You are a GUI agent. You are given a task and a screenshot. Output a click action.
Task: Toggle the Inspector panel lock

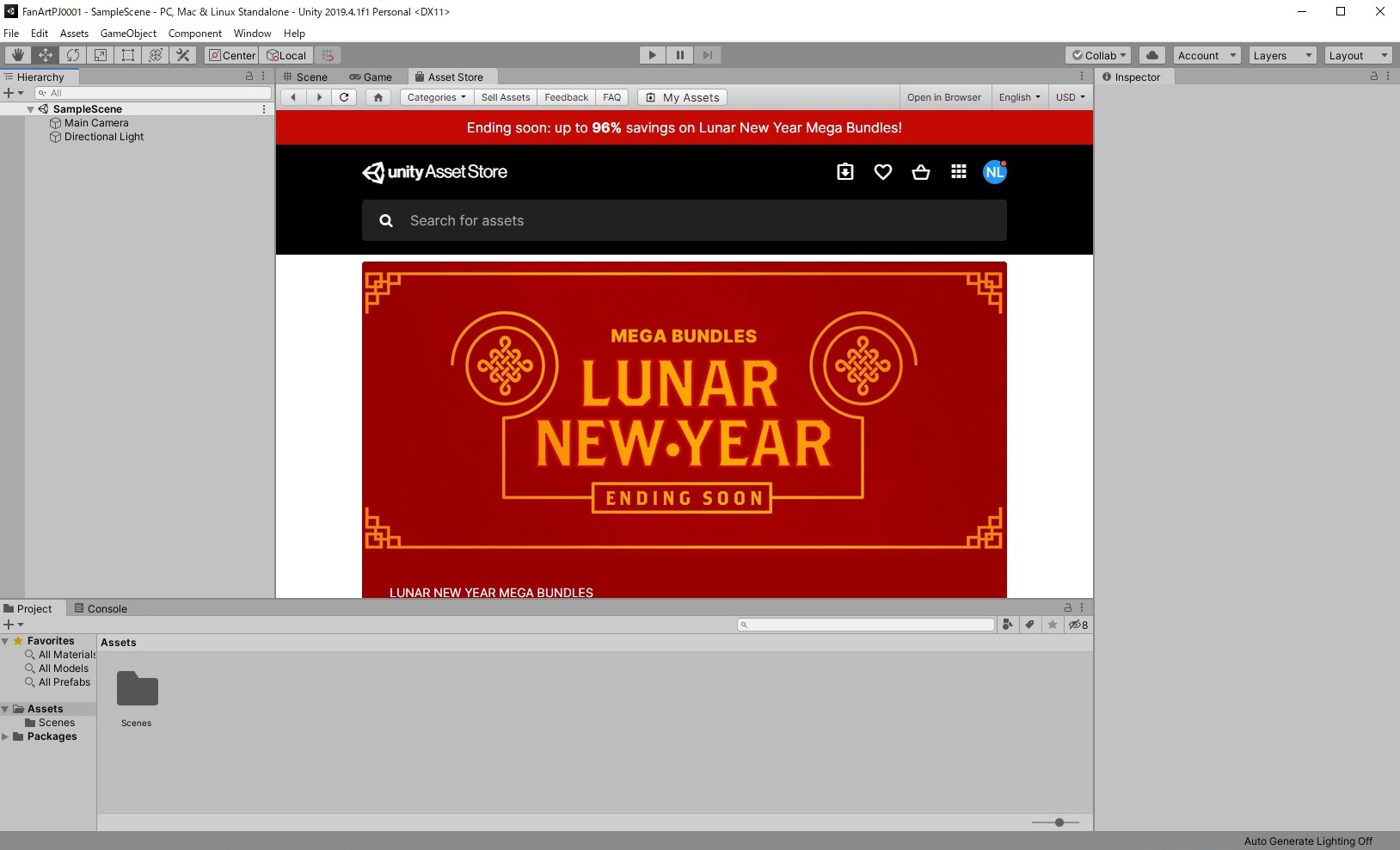point(1374,77)
